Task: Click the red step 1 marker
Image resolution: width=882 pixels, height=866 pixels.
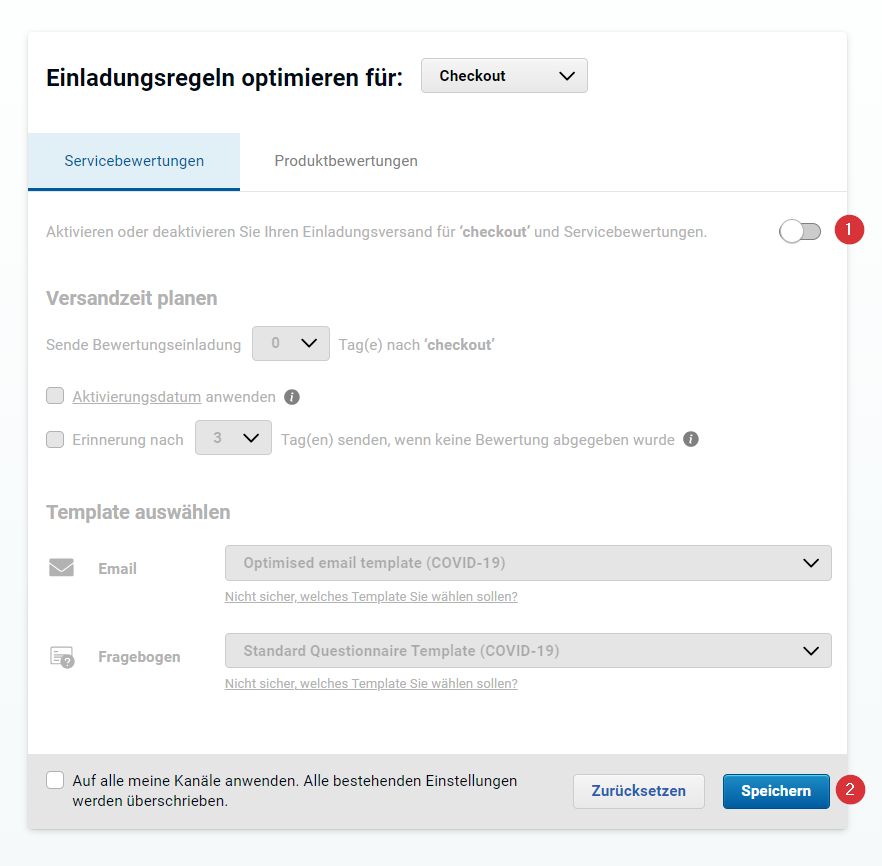Action: pyautogui.click(x=849, y=230)
